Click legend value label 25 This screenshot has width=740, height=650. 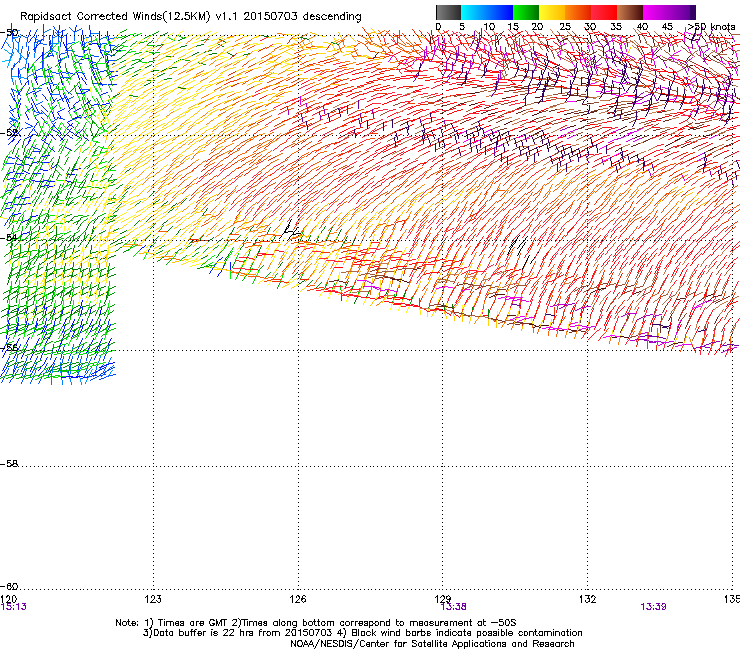coord(565,27)
